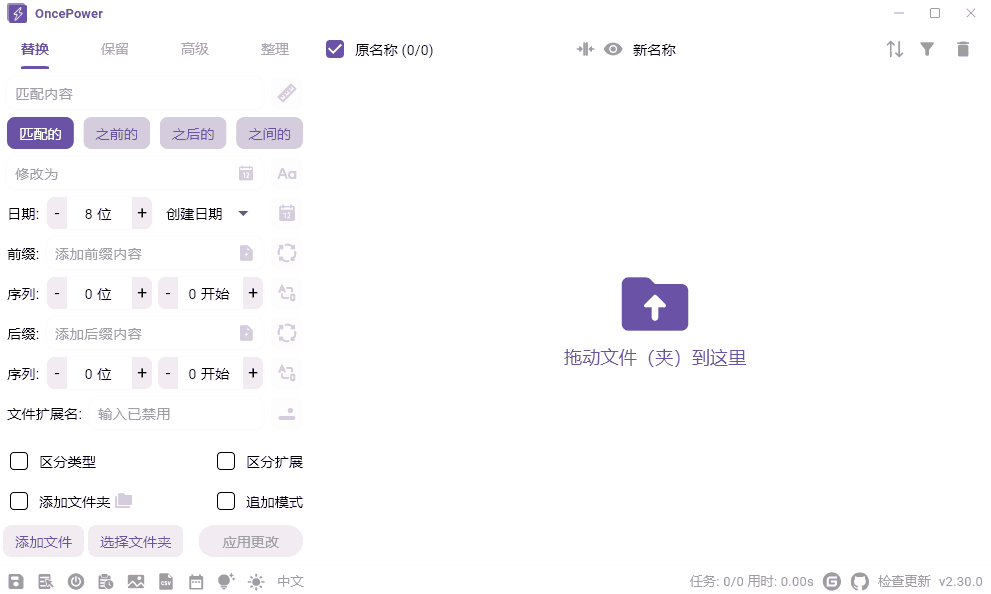Switch language via 中文 button
Image resolution: width=991 pixels, height=594 pixels.
291,581
